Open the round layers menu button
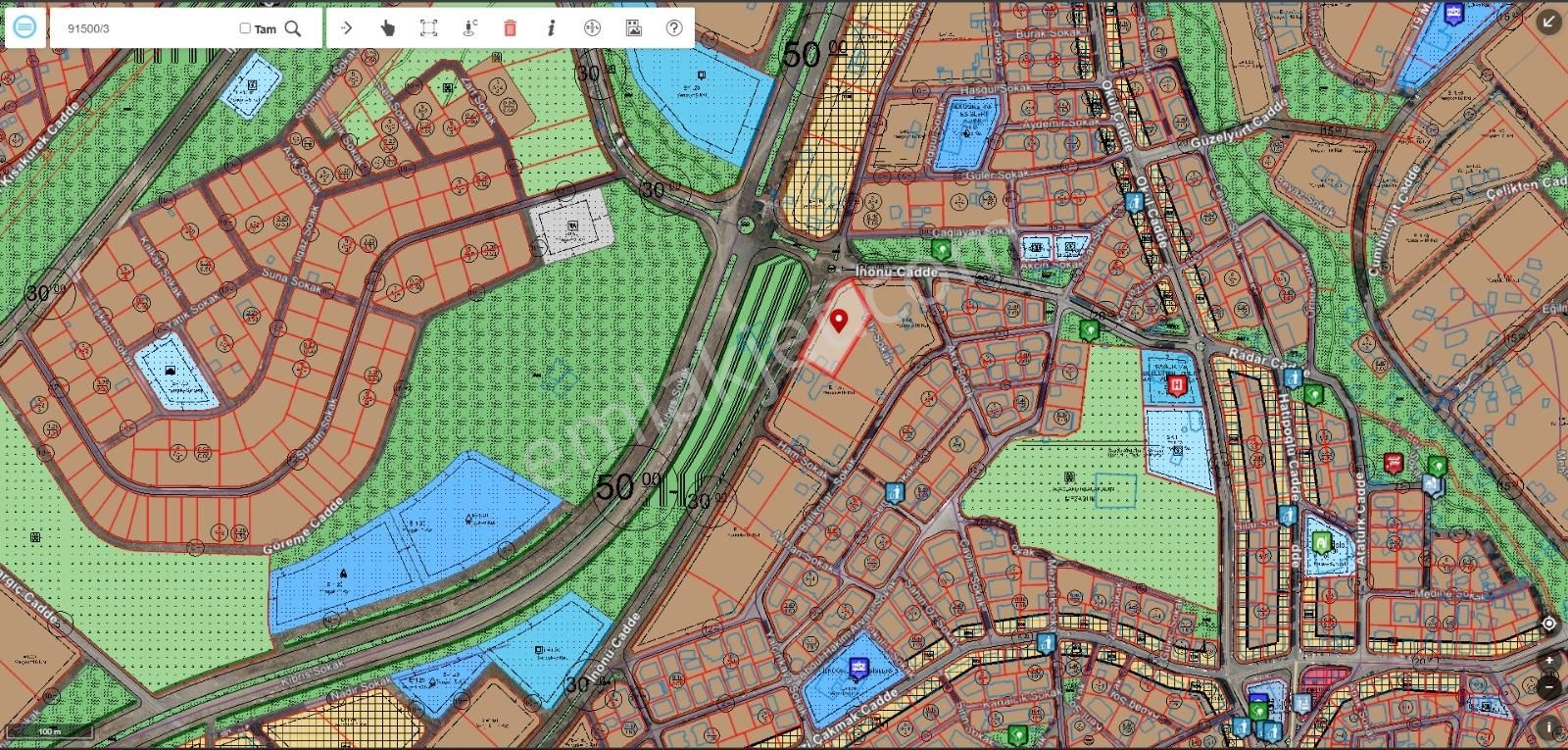 pos(25,27)
